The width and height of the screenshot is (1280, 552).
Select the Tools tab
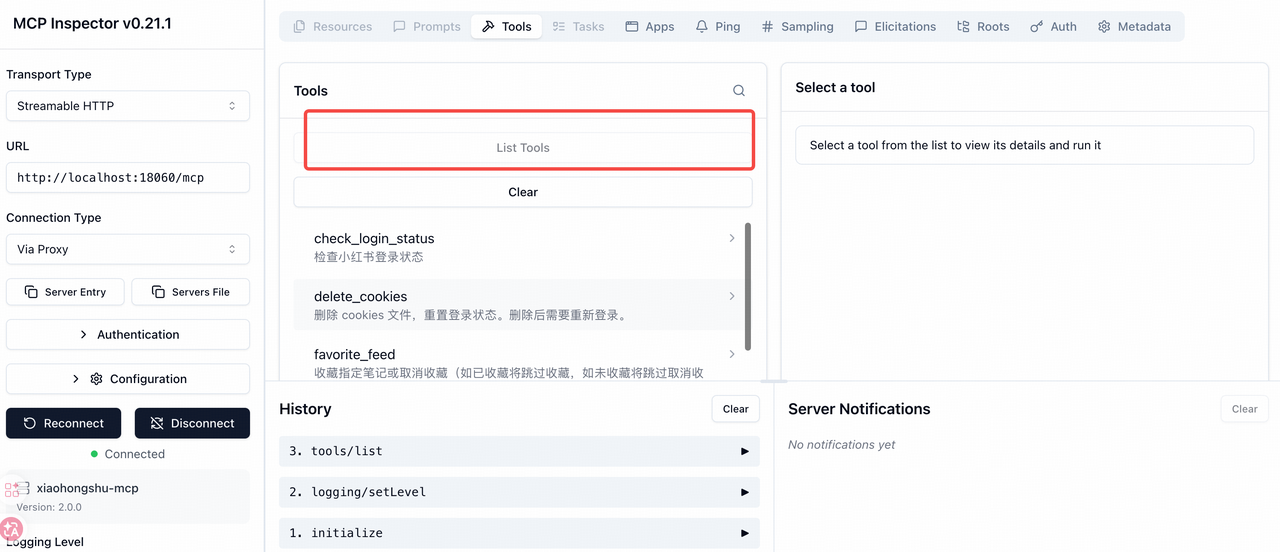click(x=506, y=27)
